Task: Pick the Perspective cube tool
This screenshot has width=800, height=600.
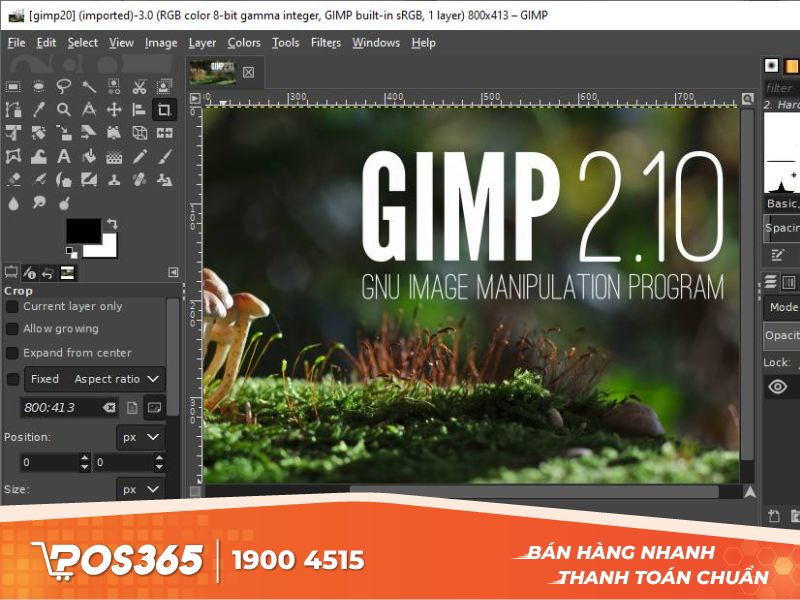Action: point(139,133)
